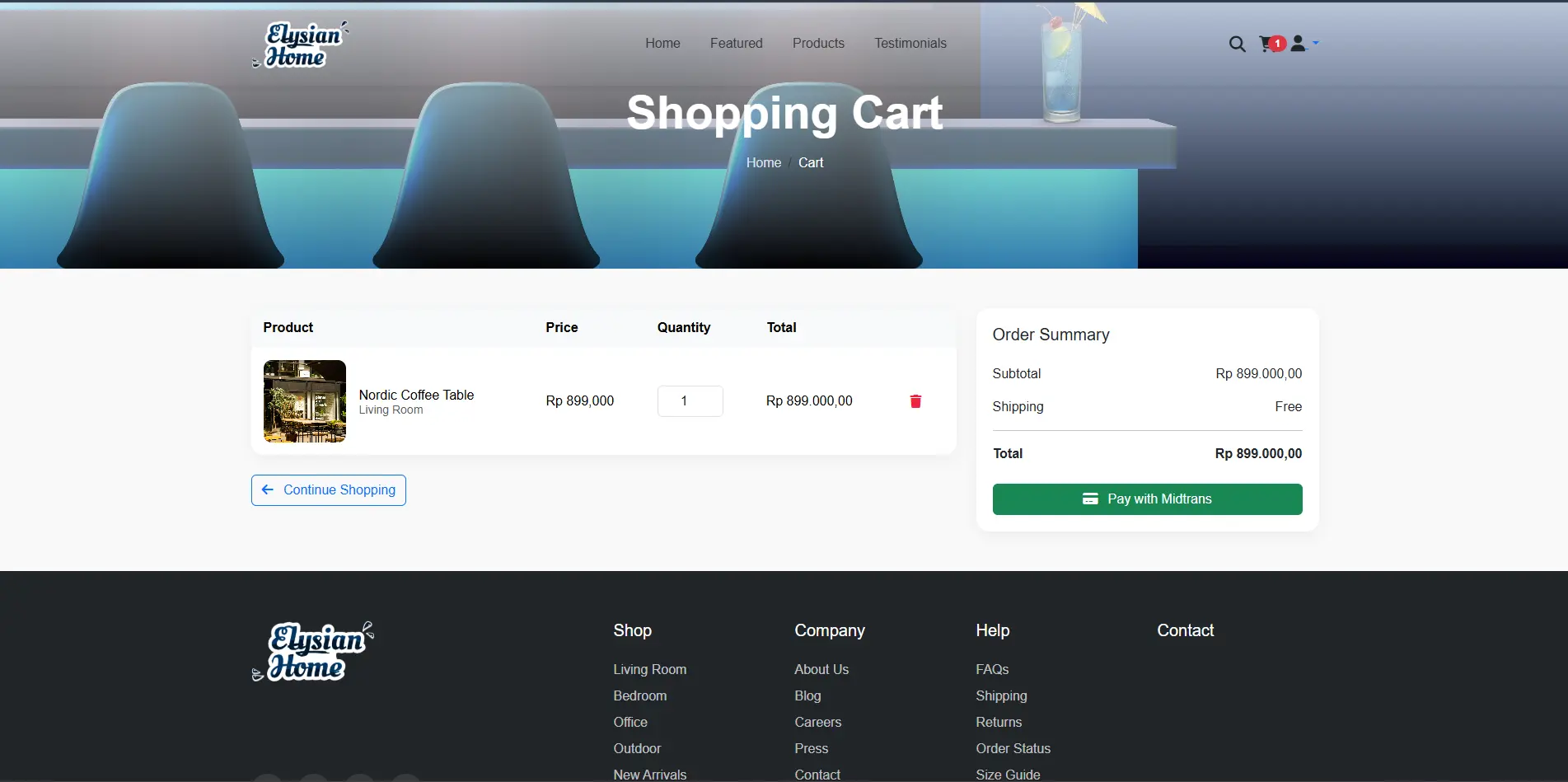Image resolution: width=1568 pixels, height=782 pixels.
Task: Click the search magnifier icon
Action: (x=1237, y=44)
